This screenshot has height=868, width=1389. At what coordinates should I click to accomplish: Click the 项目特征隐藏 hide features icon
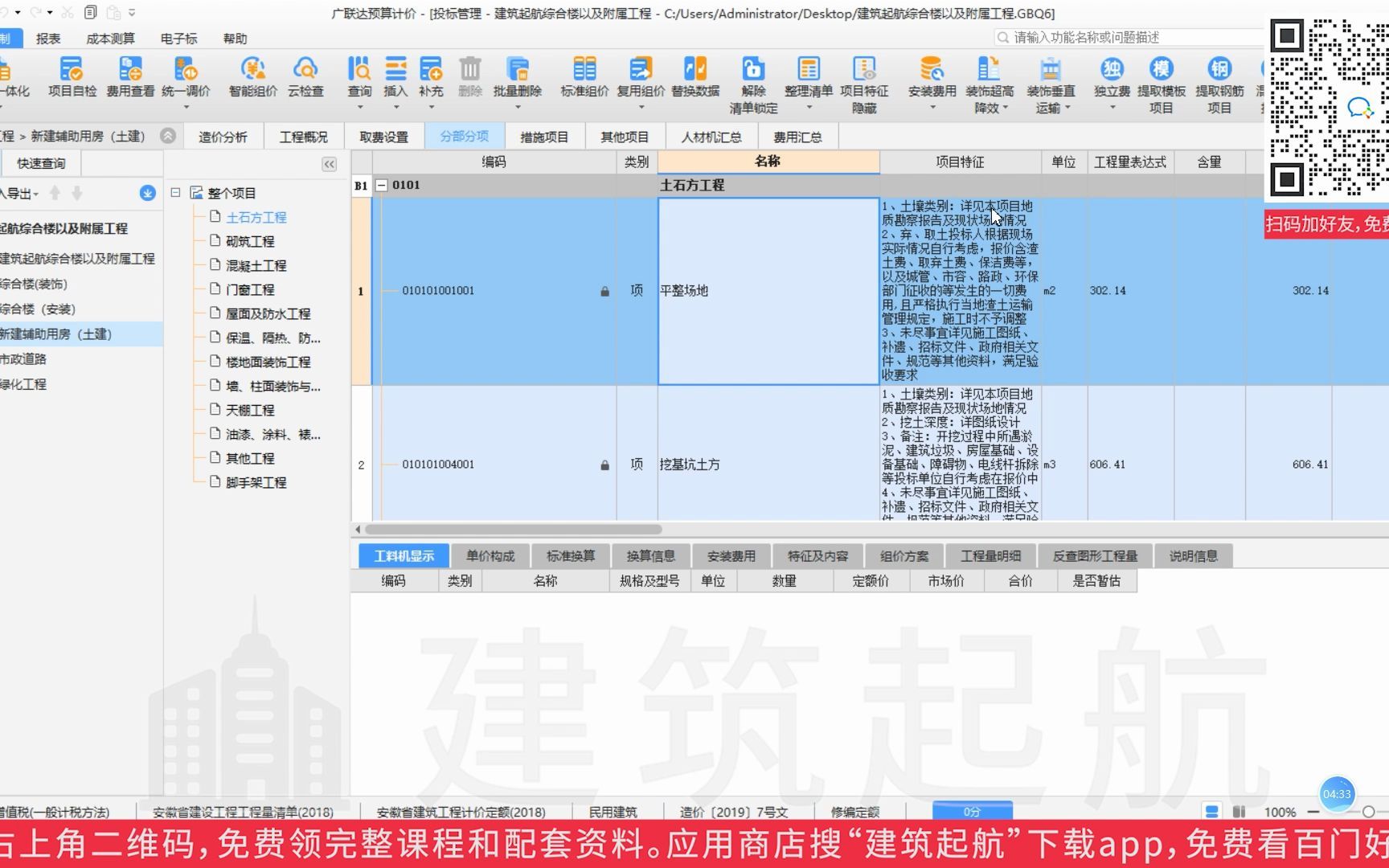tap(864, 84)
